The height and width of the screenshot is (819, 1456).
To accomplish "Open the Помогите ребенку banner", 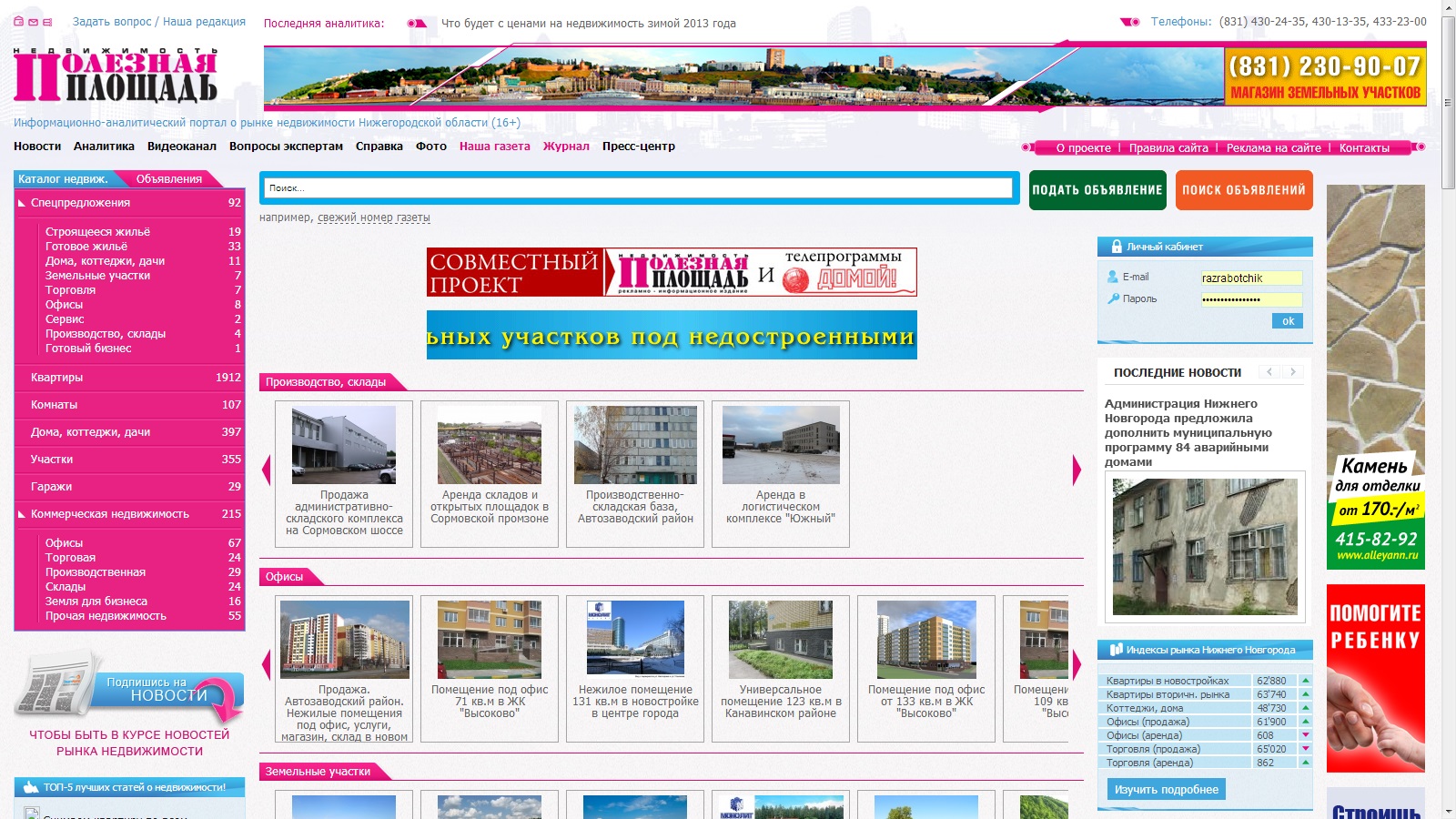I will (x=1375, y=678).
